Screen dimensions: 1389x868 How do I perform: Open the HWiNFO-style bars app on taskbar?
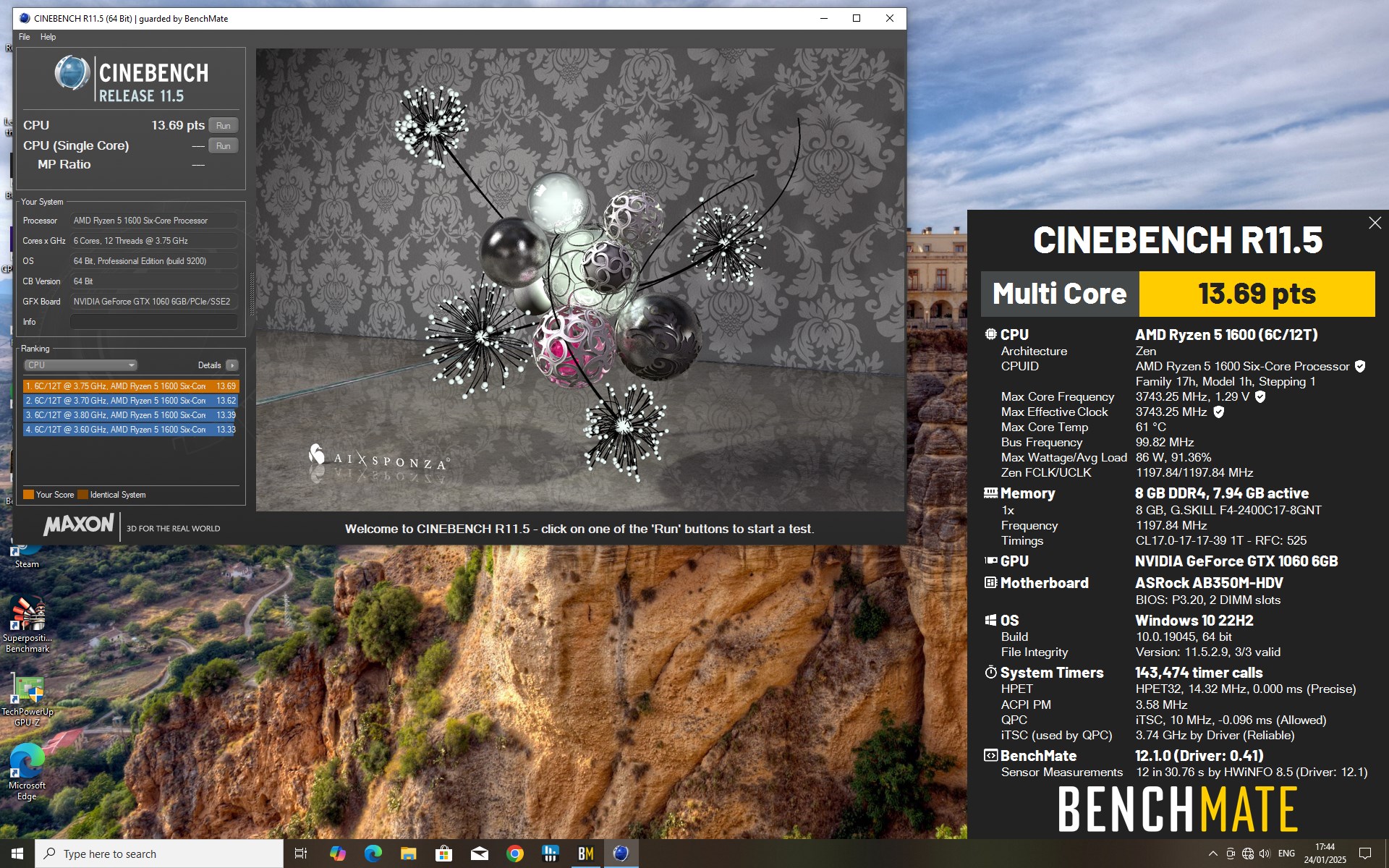(551, 854)
